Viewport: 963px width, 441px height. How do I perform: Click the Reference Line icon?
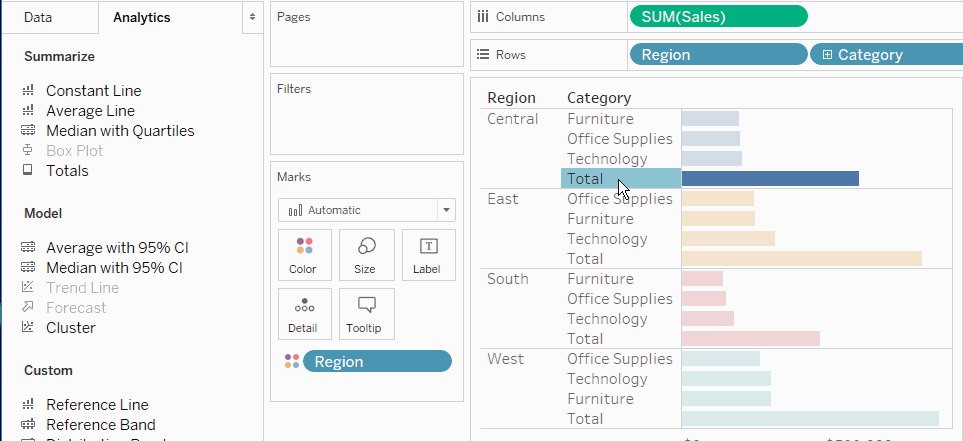click(x=28, y=405)
